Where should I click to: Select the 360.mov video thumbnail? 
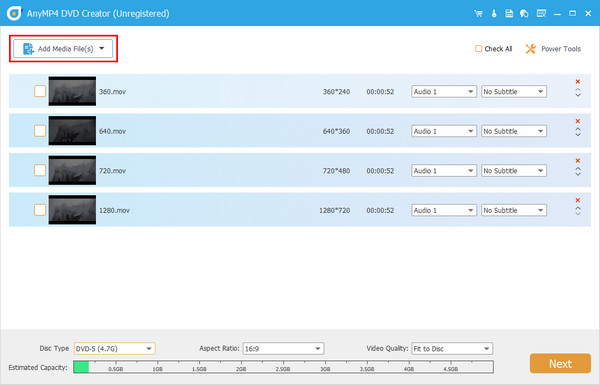72,91
